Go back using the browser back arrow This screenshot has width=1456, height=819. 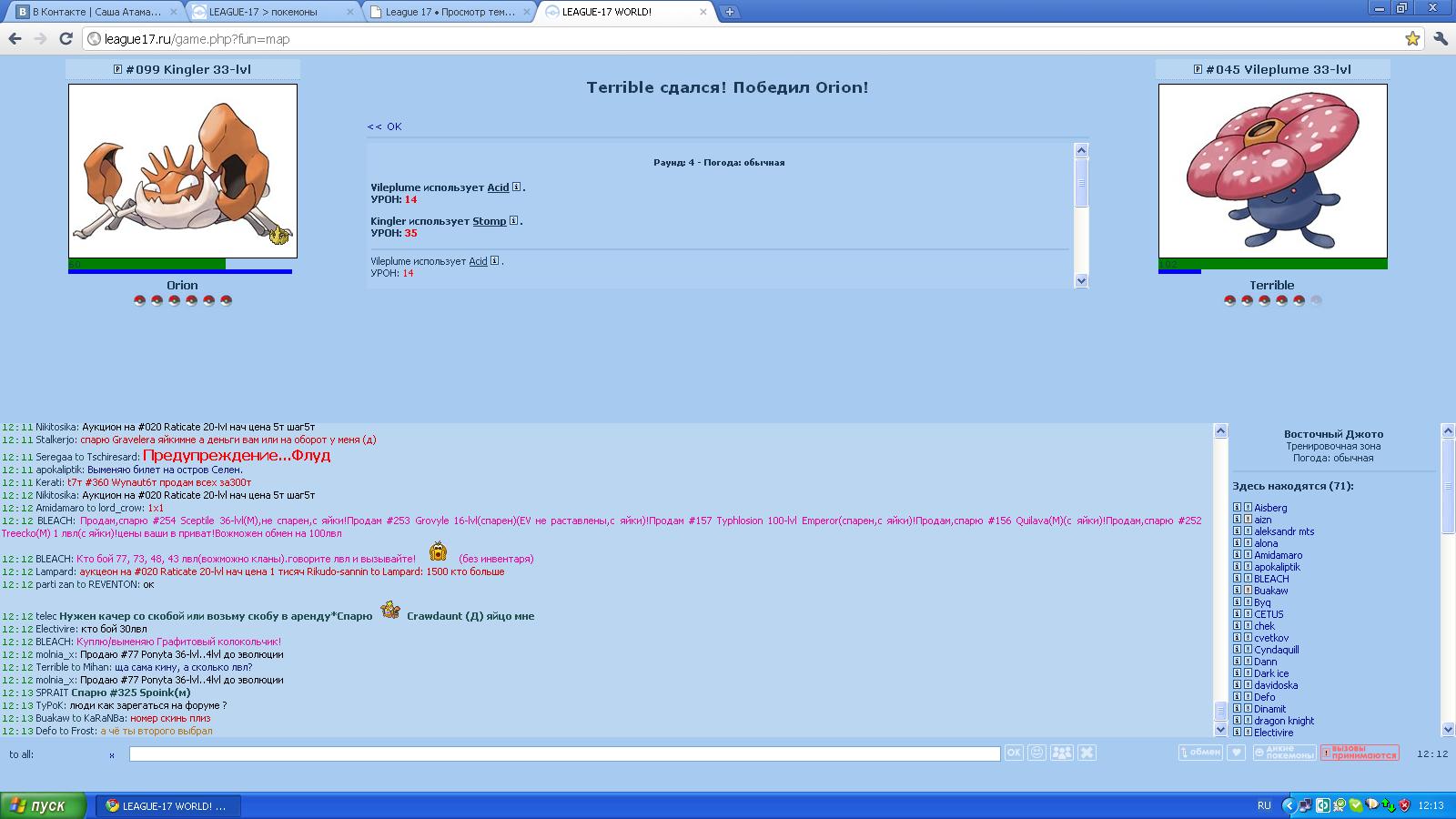pos(15,38)
